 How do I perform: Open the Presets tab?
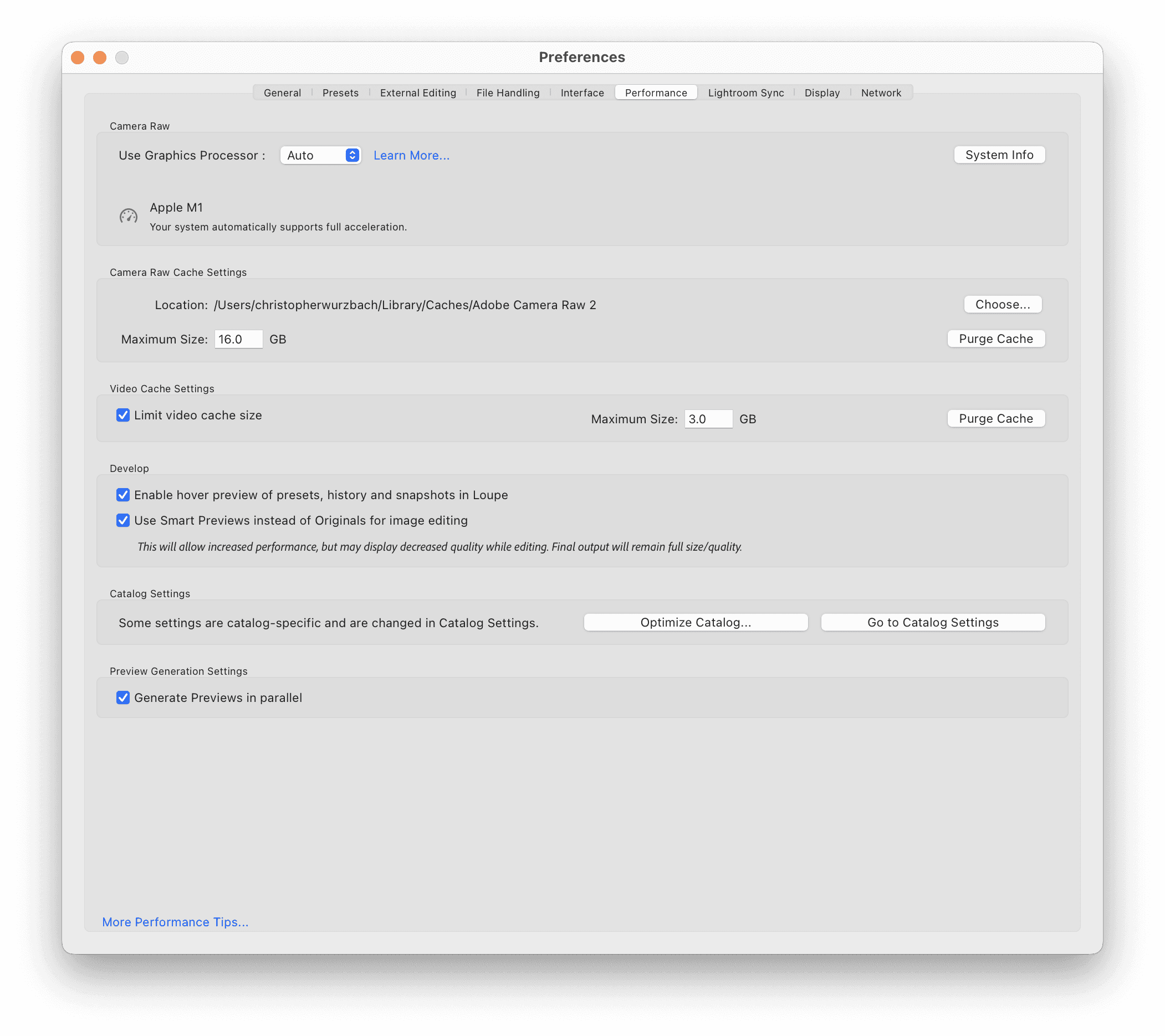(340, 93)
